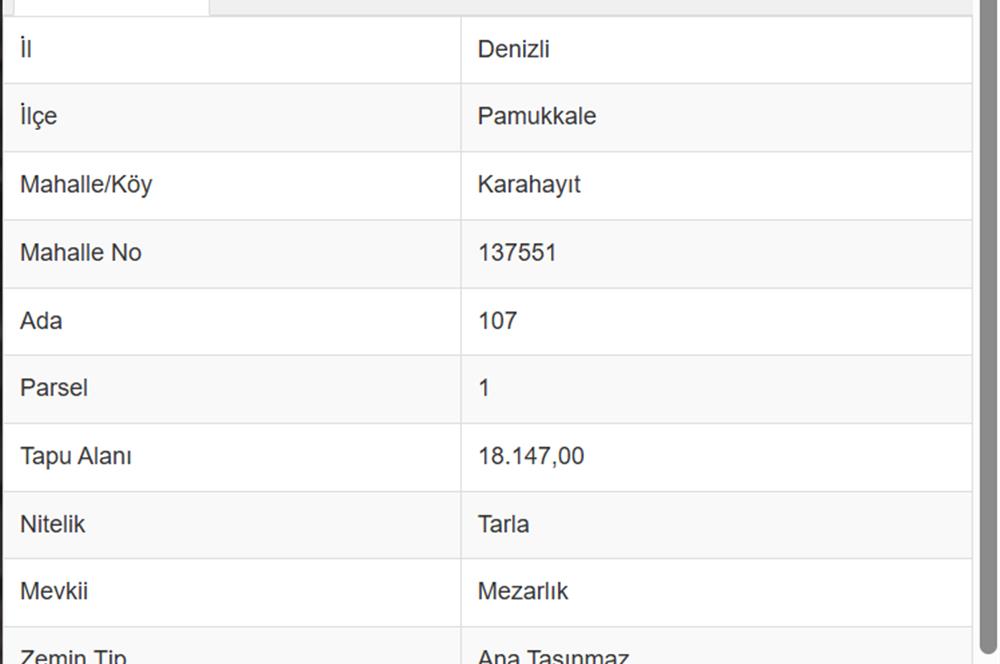Click the "Mahalle/Köy" row label
The width and height of the screenshot is (1000, 664).
(x=86, y=185)
